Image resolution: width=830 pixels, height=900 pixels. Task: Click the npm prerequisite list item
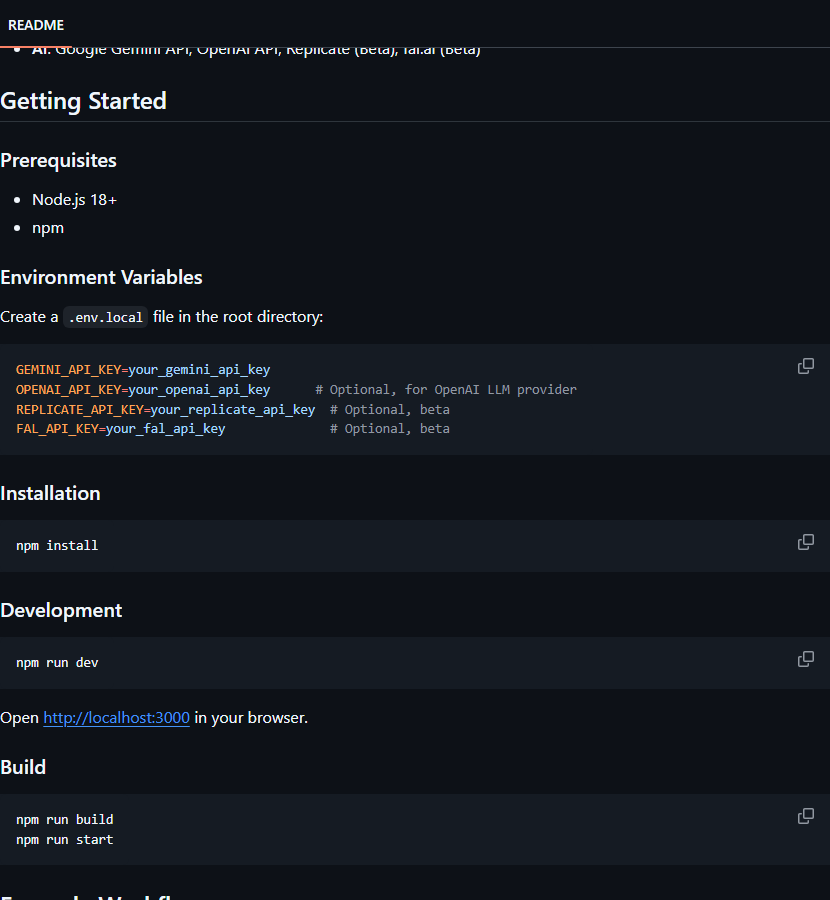tap(48, 228)
